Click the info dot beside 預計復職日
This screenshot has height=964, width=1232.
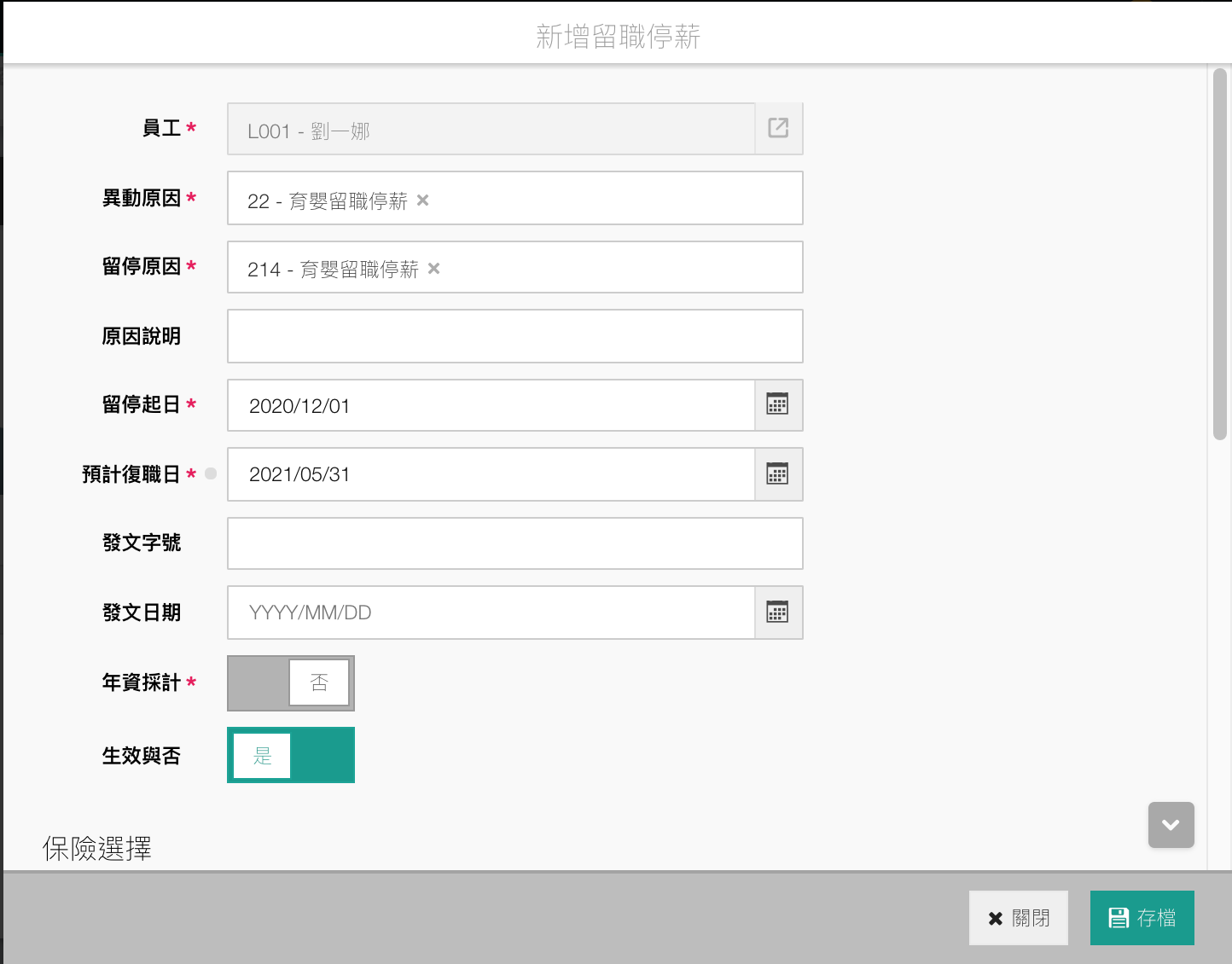point(211,473)
